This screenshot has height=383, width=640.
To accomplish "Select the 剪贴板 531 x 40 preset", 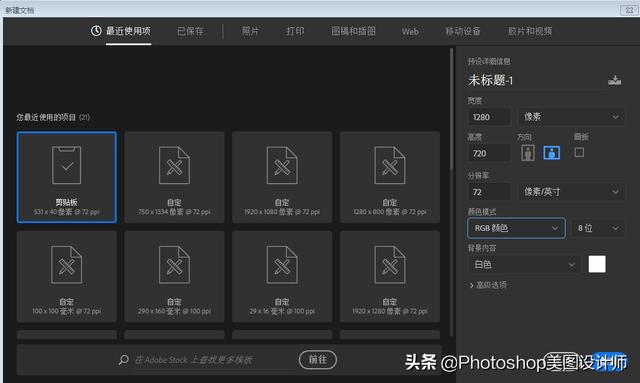I will coord(67,177).
